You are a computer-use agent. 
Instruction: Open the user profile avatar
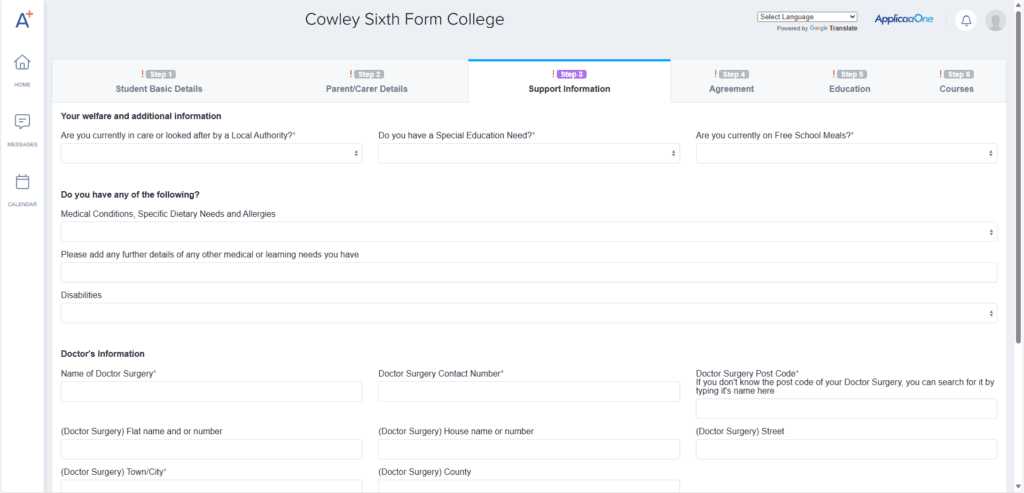[995, 21]
